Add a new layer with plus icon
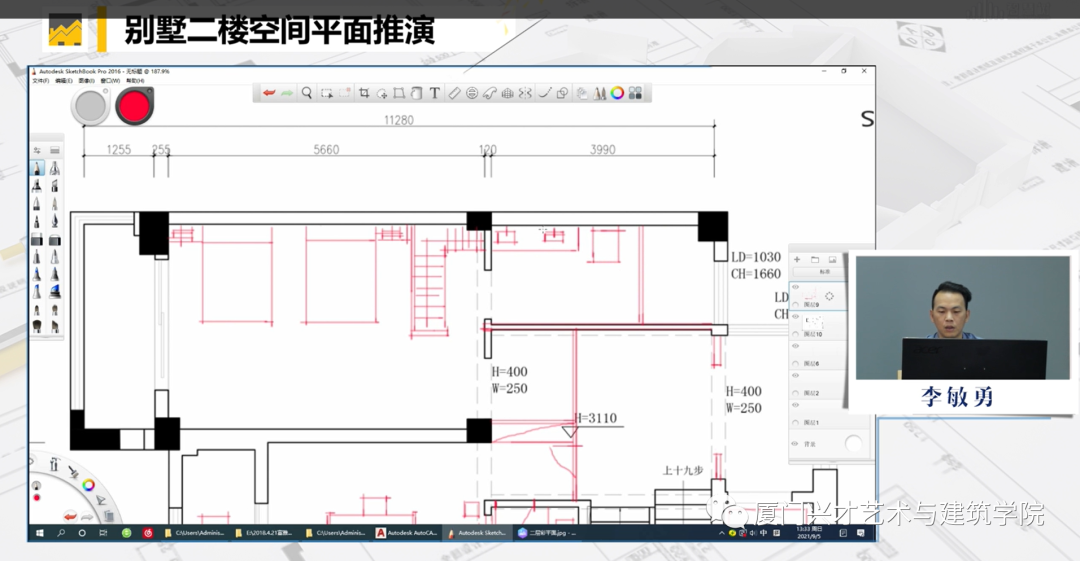 click(x=797, y=259)
